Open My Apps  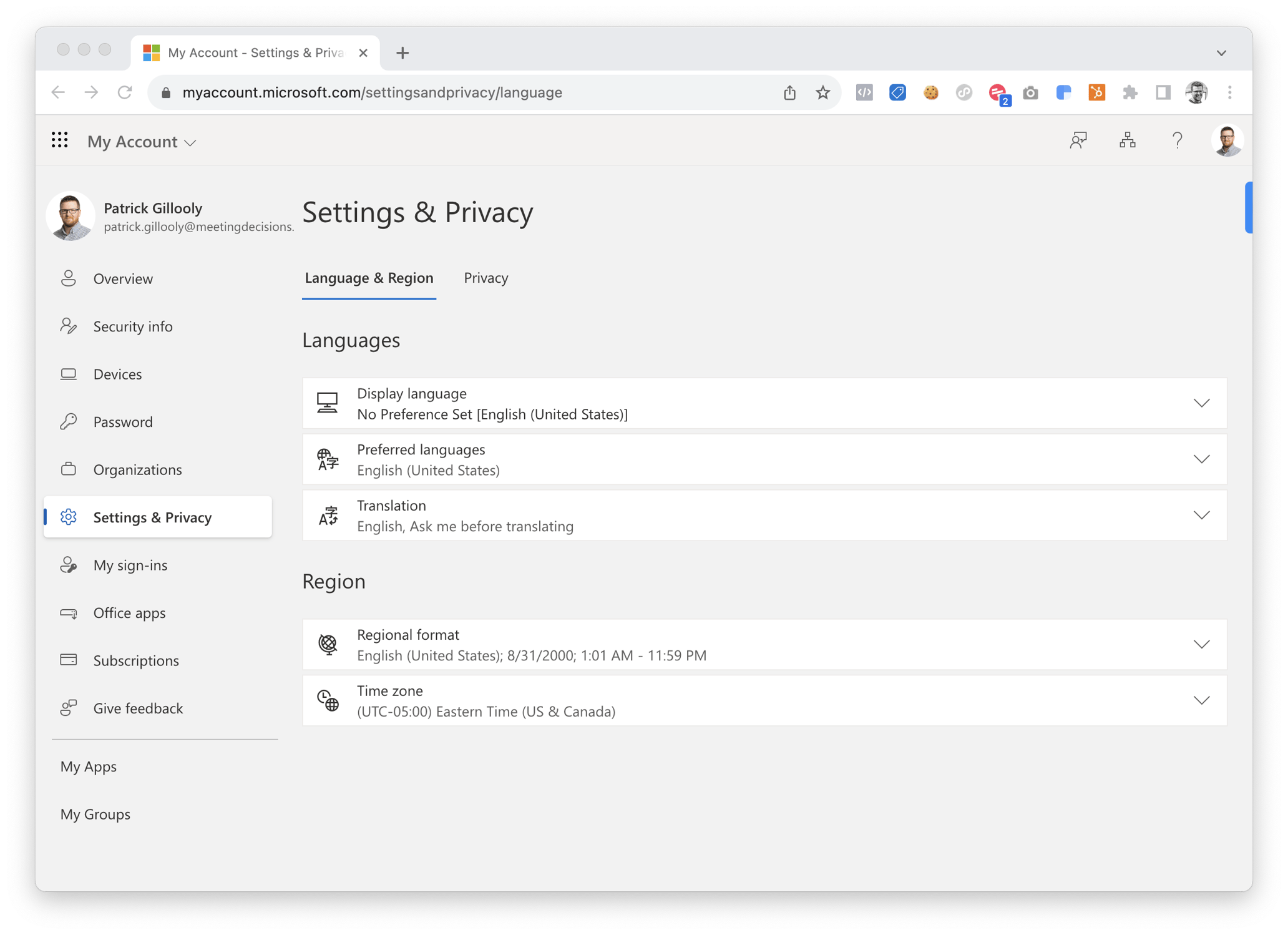point(88,766)
